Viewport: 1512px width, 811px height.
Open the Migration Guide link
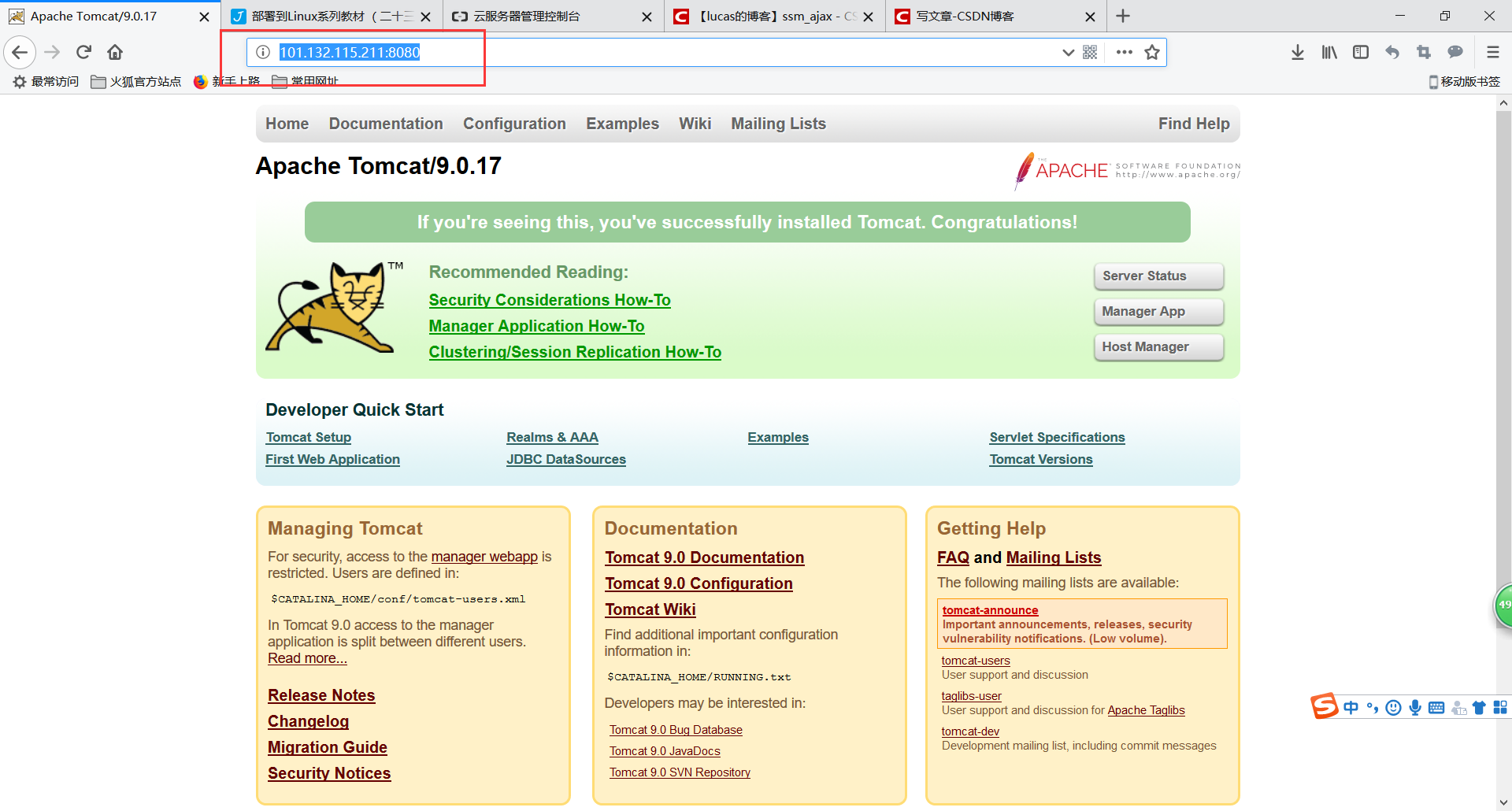(x=328, y=747)
